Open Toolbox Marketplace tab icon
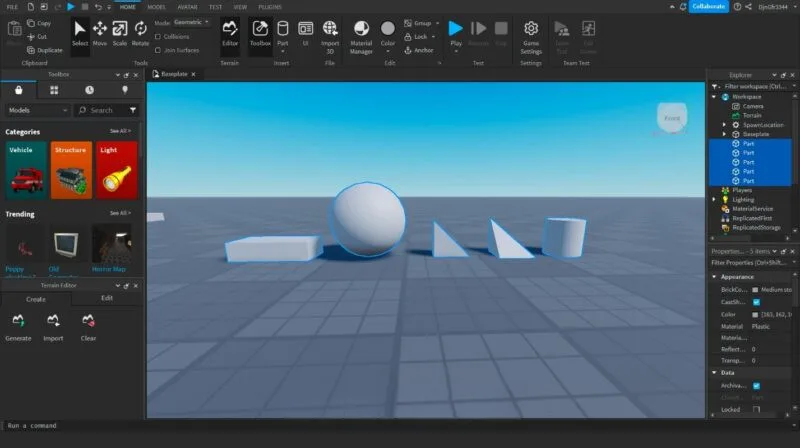This screenshot has width=800, height=448. [x=18, y=90]
